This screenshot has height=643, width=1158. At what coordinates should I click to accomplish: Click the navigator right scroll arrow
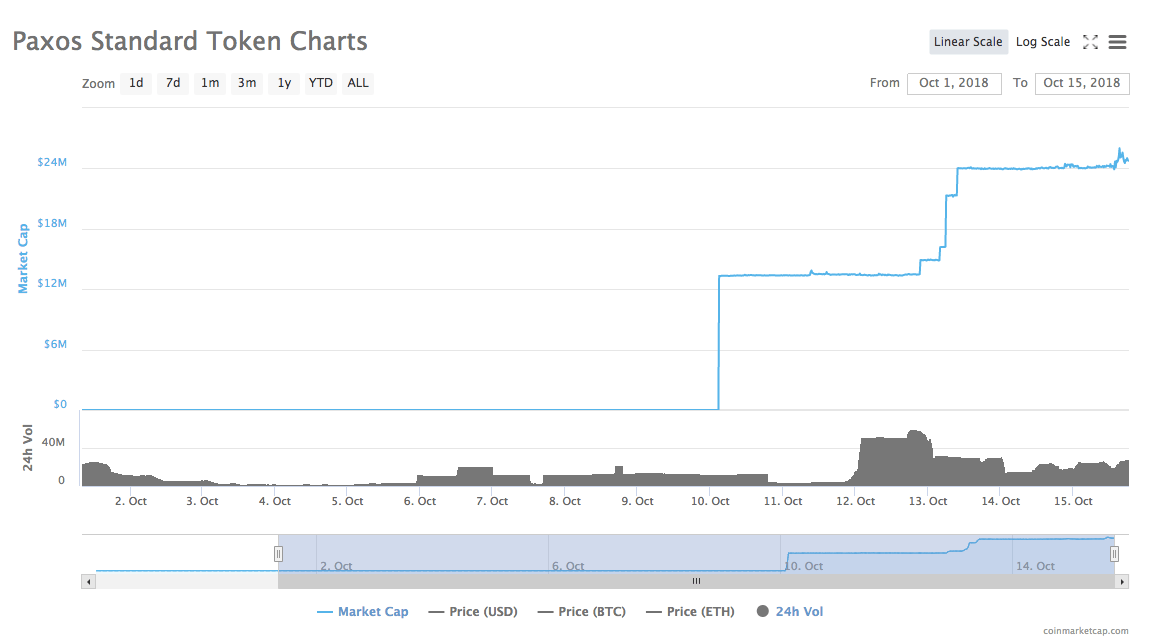pos(1122,582)
